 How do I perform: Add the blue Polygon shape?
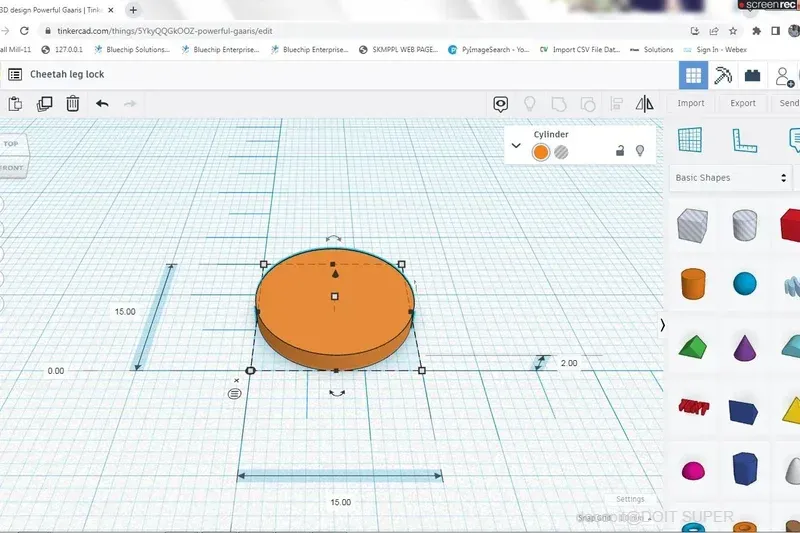coord(744,469)
